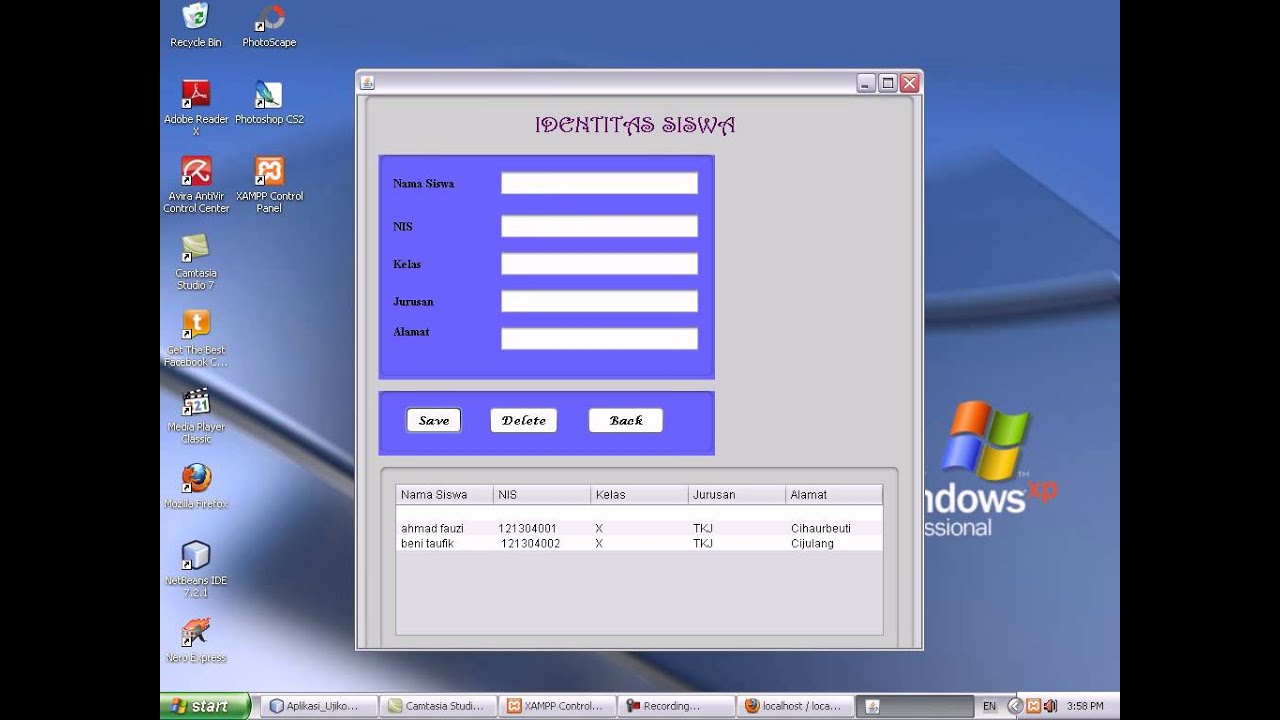Click NIS cell 121304002
1280x720 pixels.
542,544
